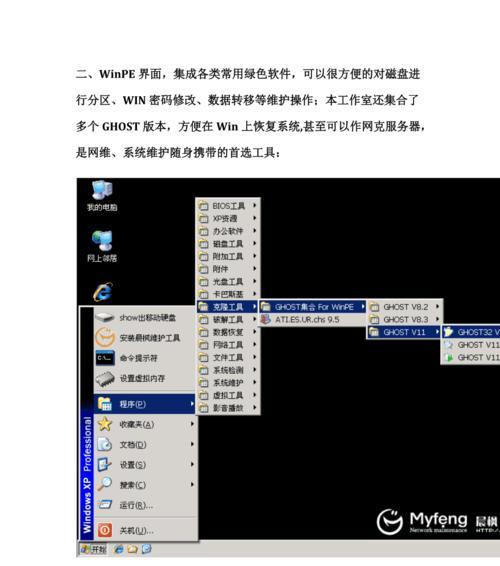Open the 系统维护 menu folder
Screen dimensions: 500x566
click(228, 383)
